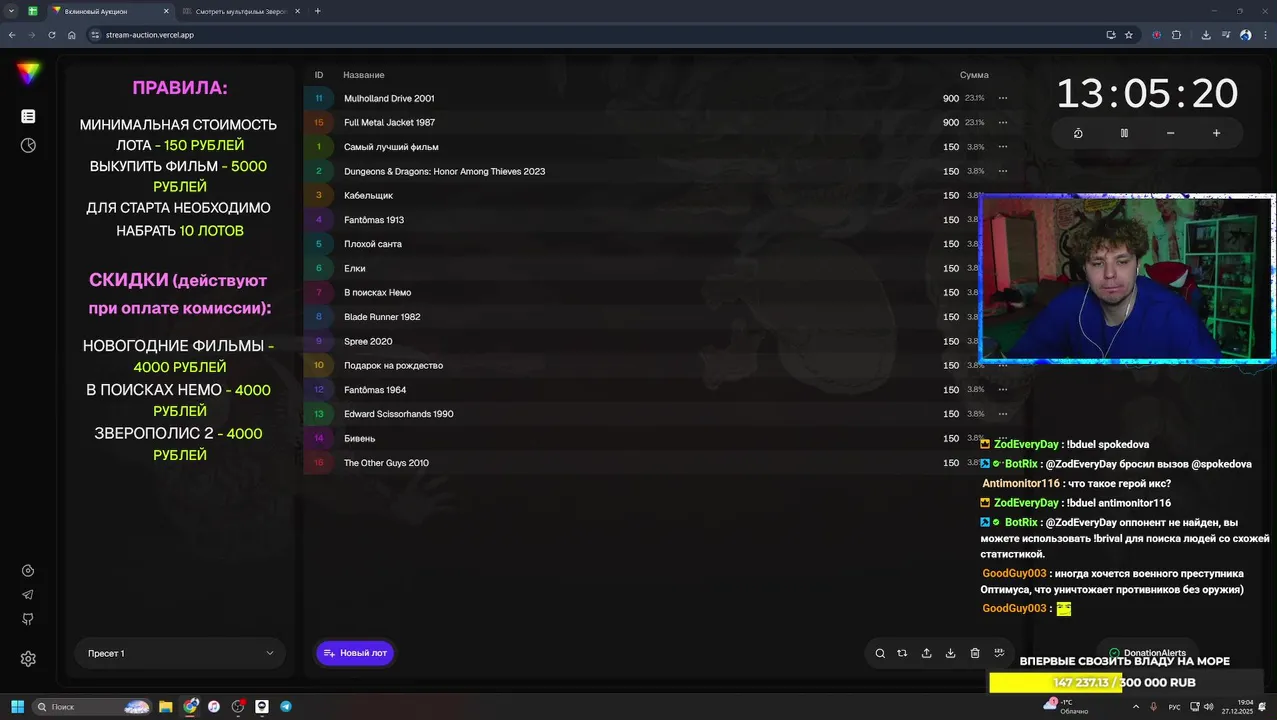Click the streamer webcam overlay
Image resolution: width=1277 pixels, height=720 pixels.
click(1127, 277)
